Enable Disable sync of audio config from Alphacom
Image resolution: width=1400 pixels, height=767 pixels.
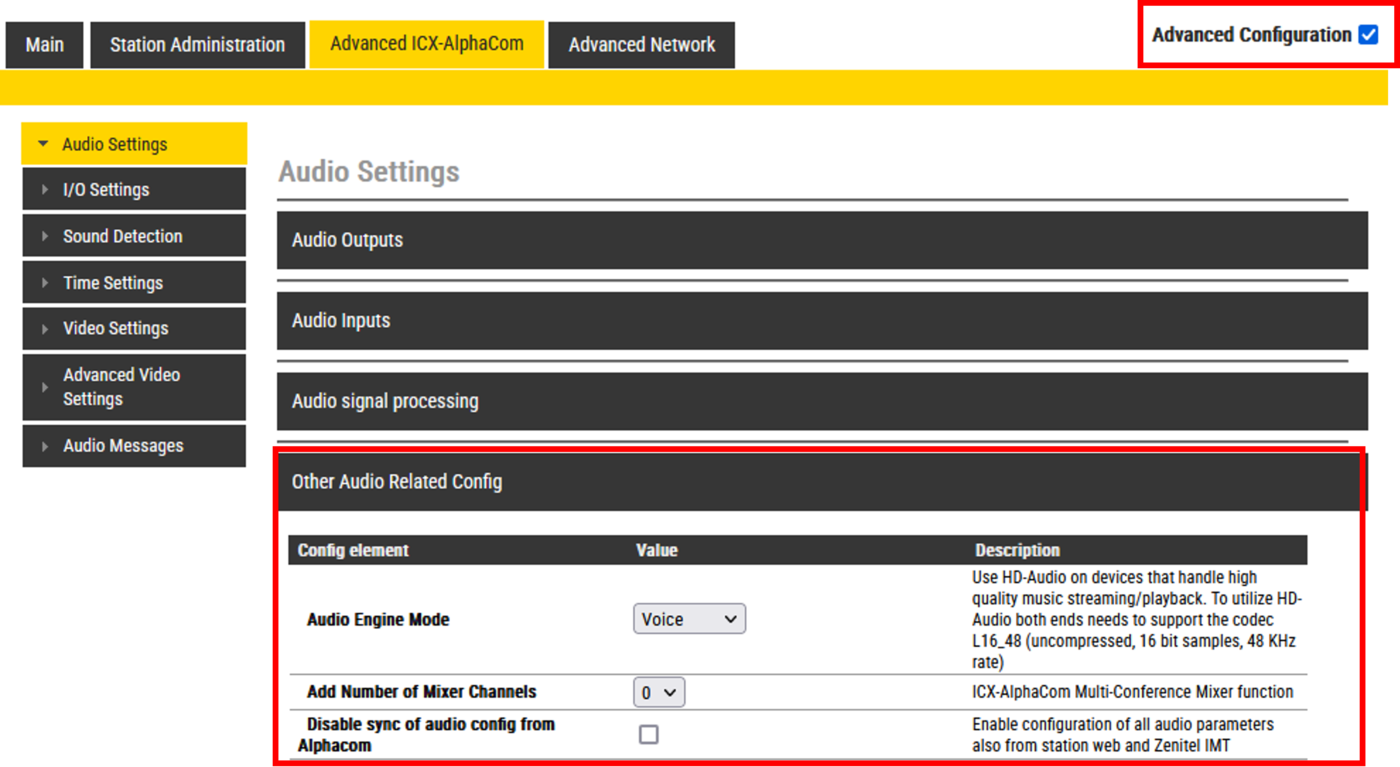click(648, 733)
